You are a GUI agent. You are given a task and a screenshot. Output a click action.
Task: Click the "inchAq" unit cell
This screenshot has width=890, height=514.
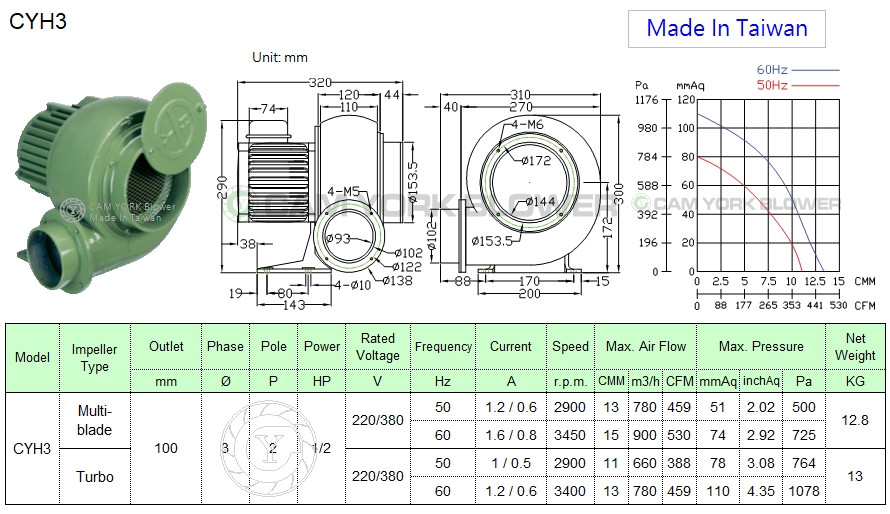click(761, 381)
